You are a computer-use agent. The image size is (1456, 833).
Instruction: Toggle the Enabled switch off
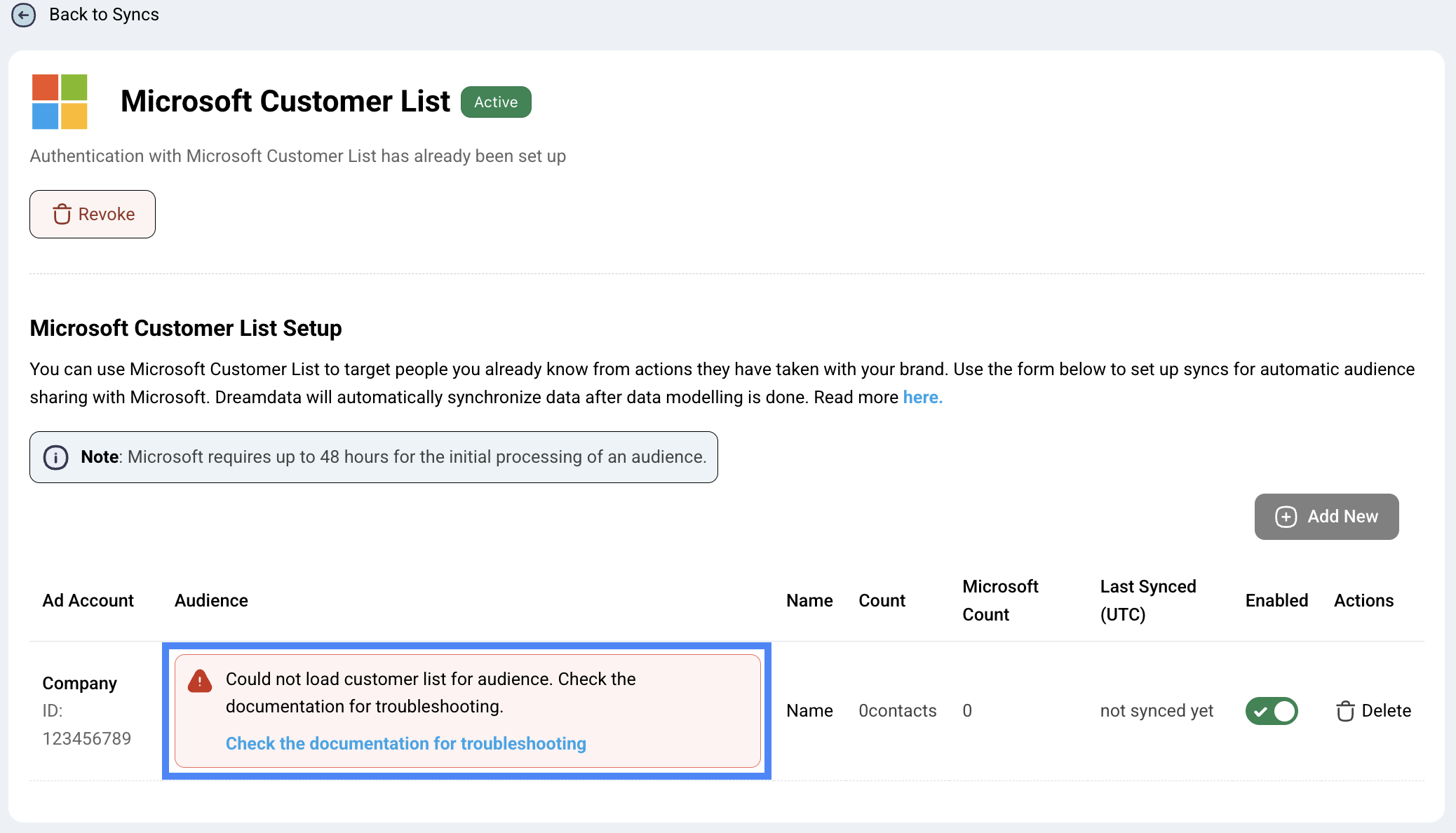click(x=1272, y=711)
